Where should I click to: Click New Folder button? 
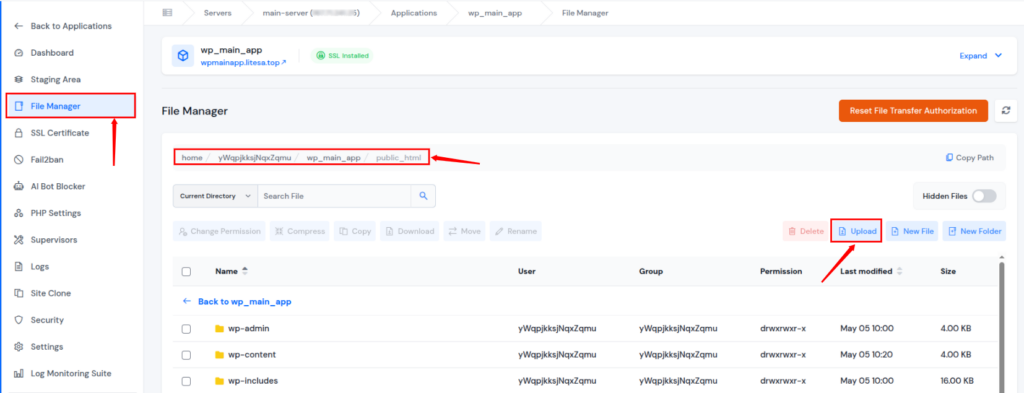(x=974, y=231)
